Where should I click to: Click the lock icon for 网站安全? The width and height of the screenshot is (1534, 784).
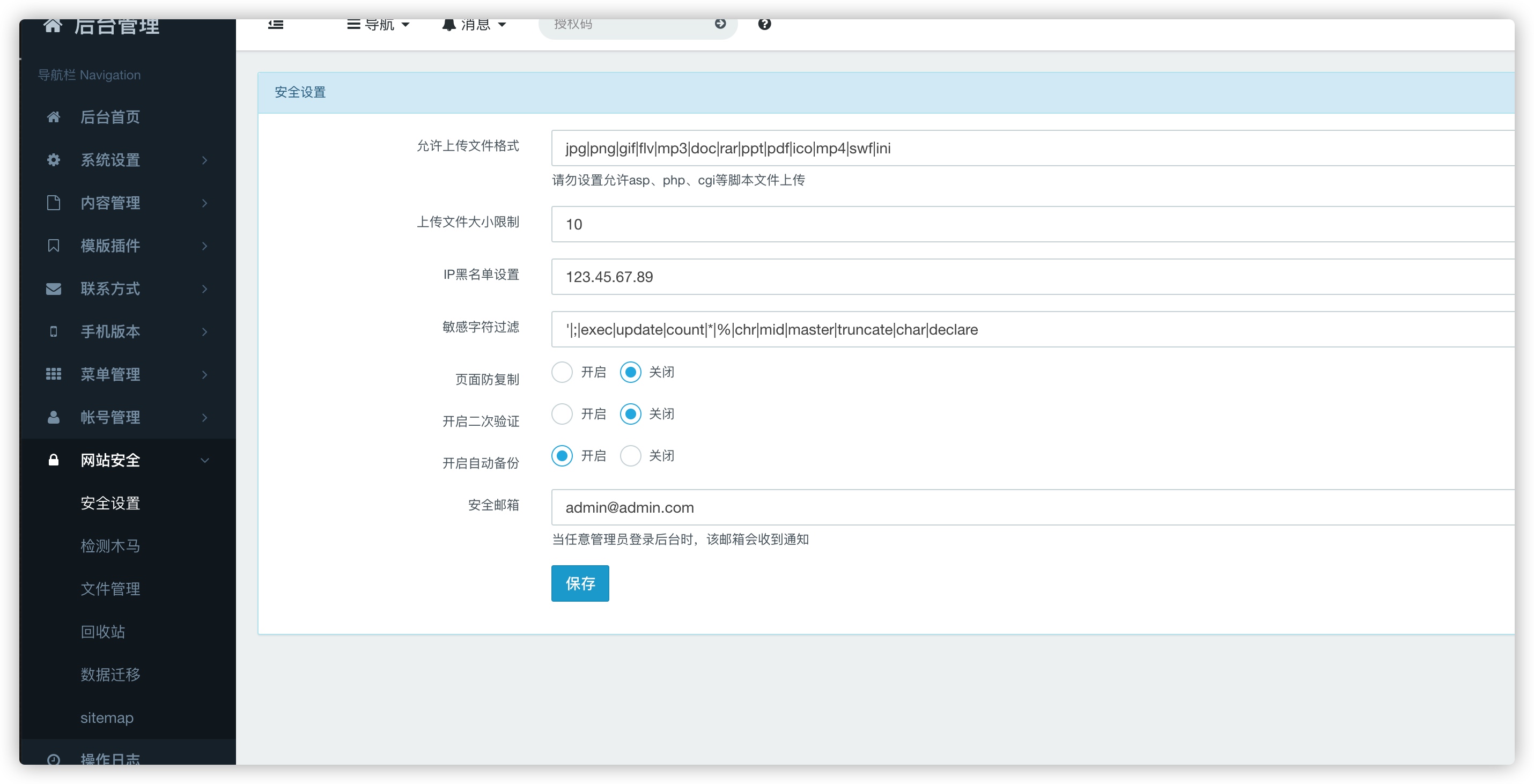pos(54,460)
